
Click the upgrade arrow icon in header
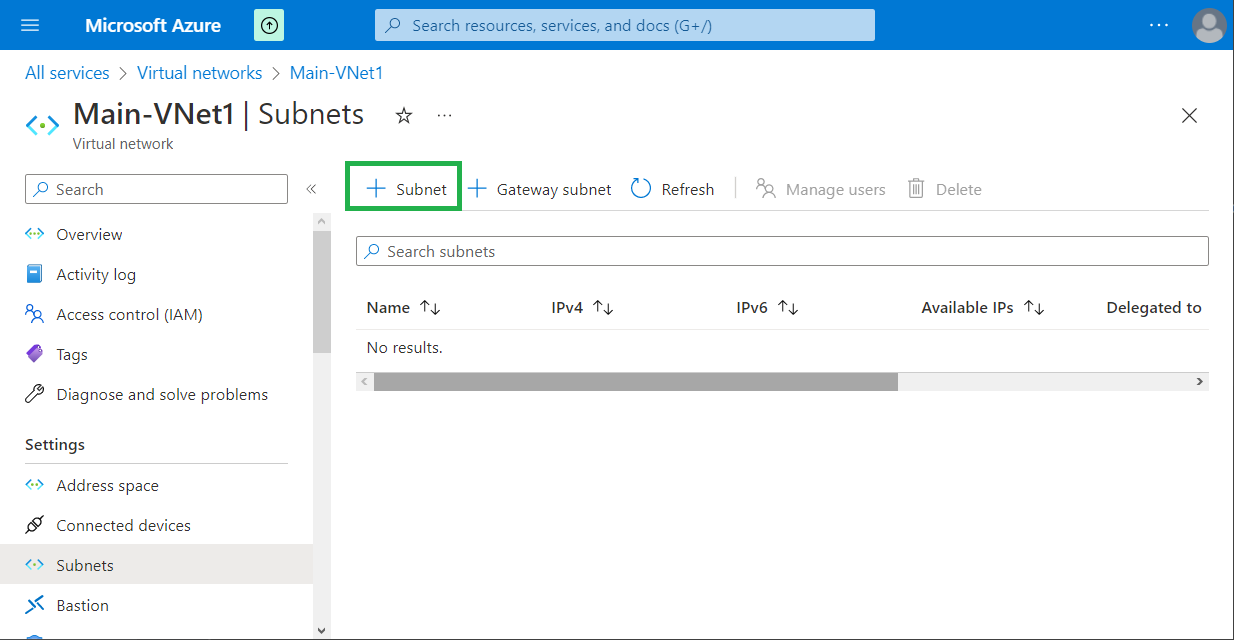click(x=269, y=25)
